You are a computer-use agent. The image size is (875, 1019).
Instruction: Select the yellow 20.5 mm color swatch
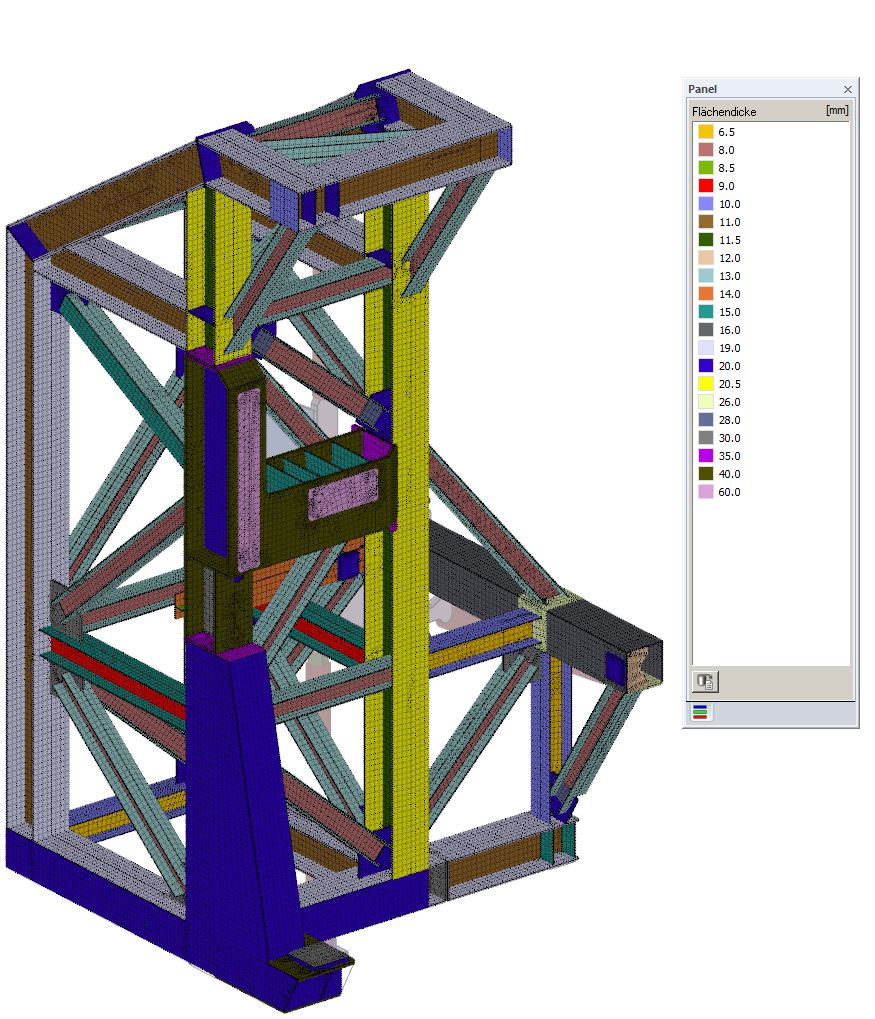(706, 384)
